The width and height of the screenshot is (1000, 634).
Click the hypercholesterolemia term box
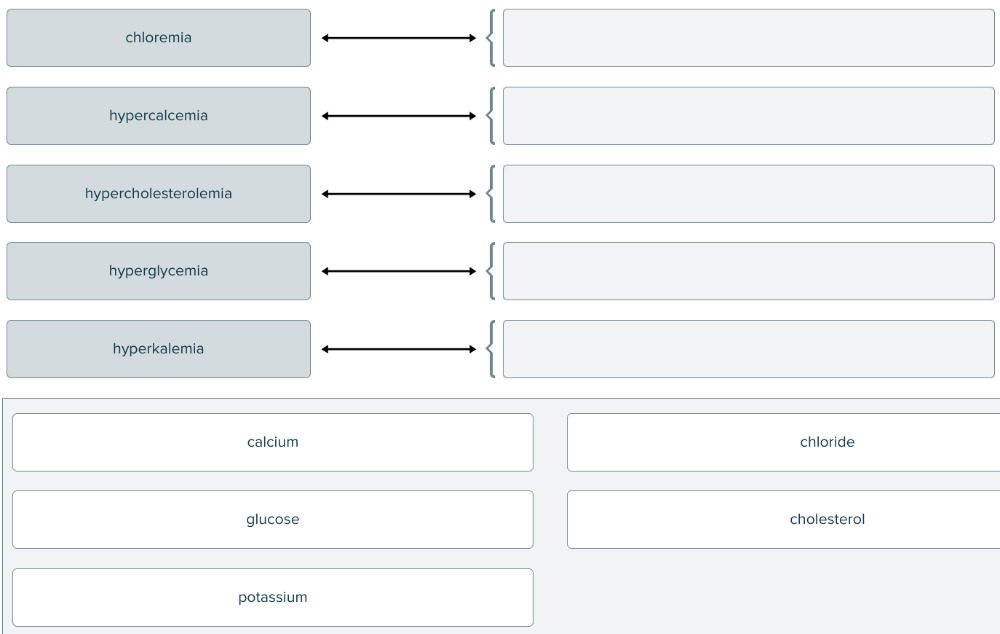[x=158, y=194]
